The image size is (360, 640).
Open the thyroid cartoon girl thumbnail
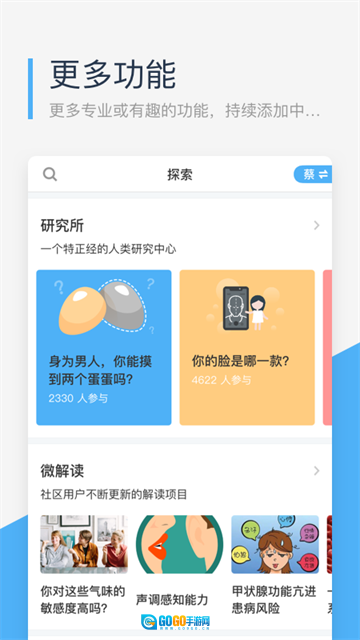tap(275, 544)
